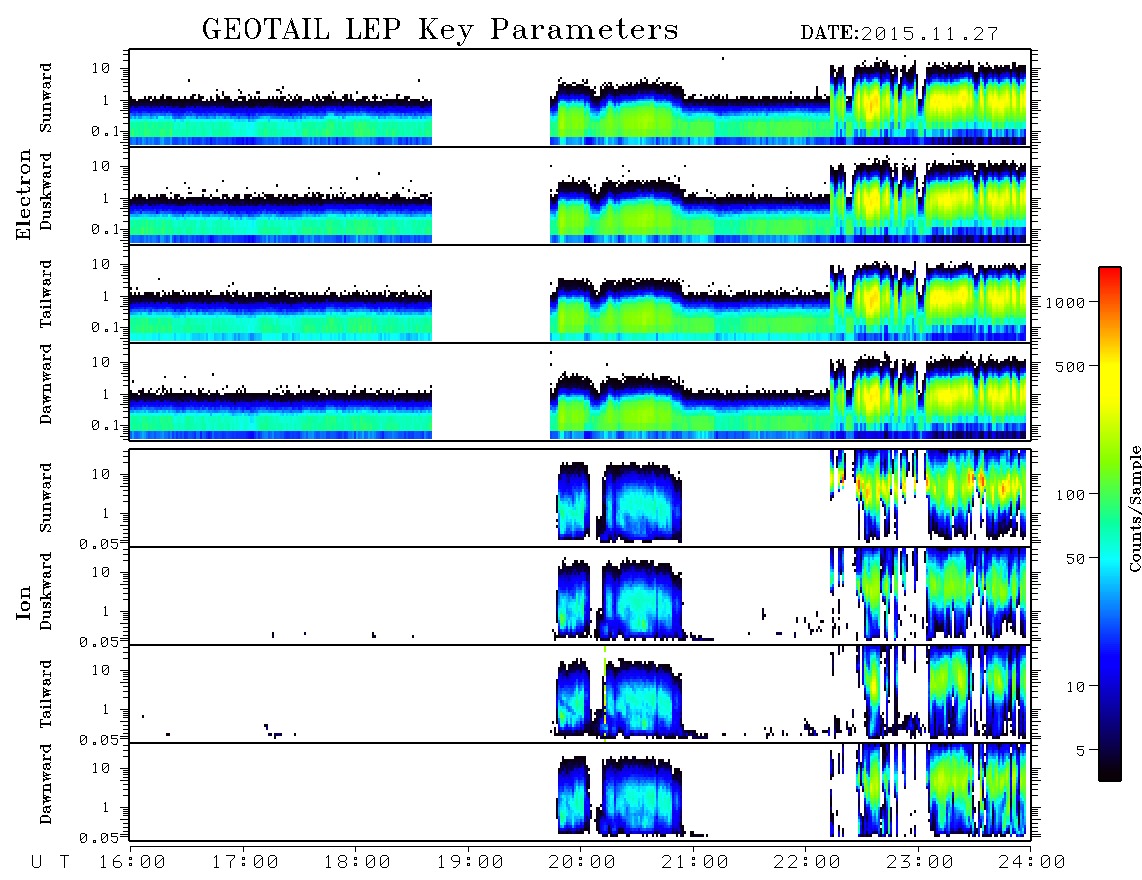Select the "18:00" time tick label
Viewport: 1142px width, 880px height.
[358, 863]
